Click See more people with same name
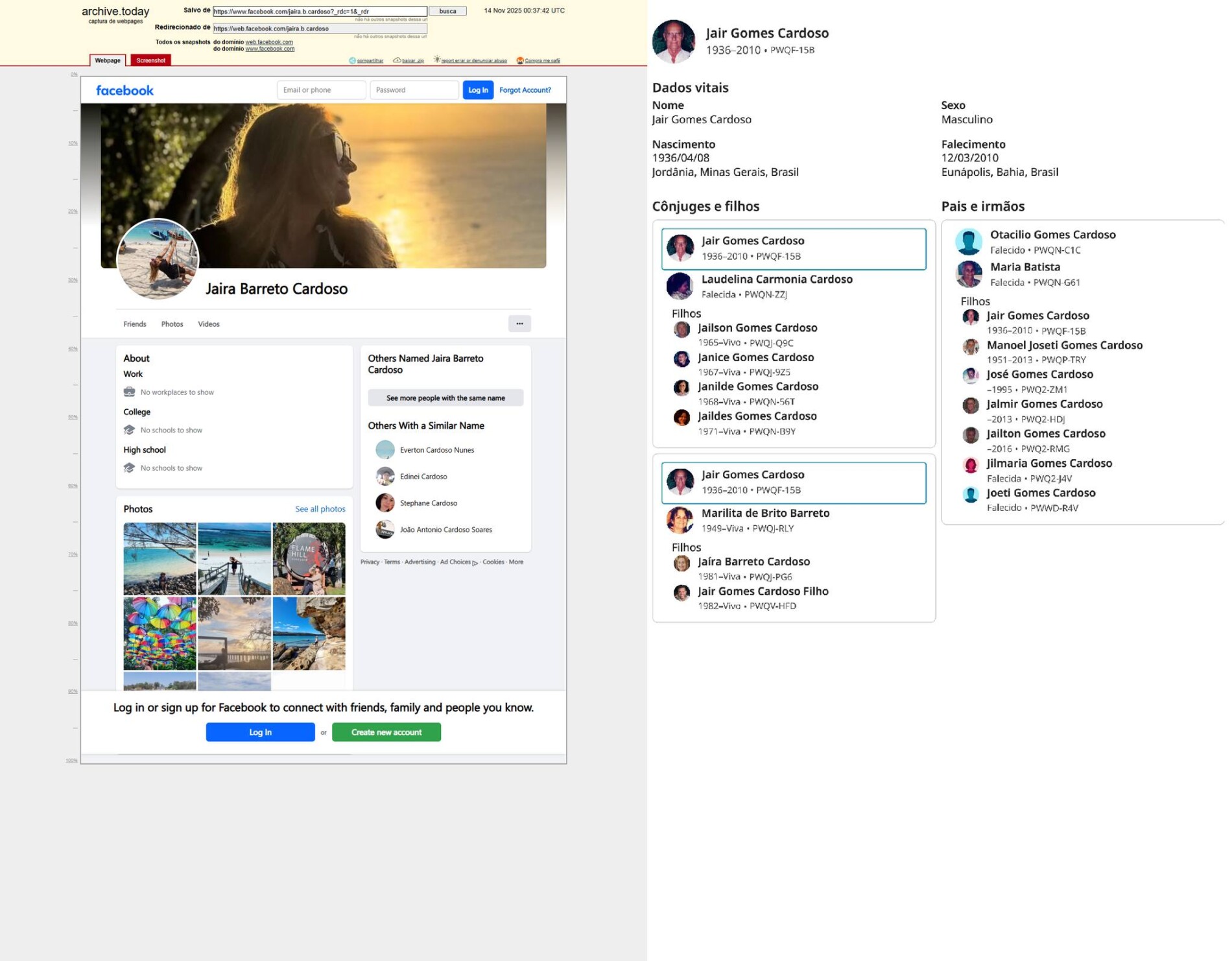The image size is (1232, 961). 445,398
